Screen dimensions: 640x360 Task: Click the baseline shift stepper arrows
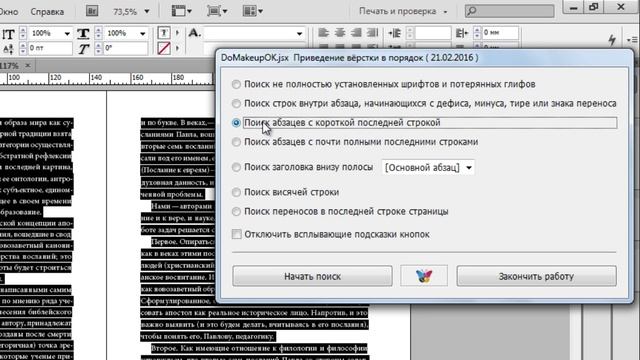(x=23, y=49)
